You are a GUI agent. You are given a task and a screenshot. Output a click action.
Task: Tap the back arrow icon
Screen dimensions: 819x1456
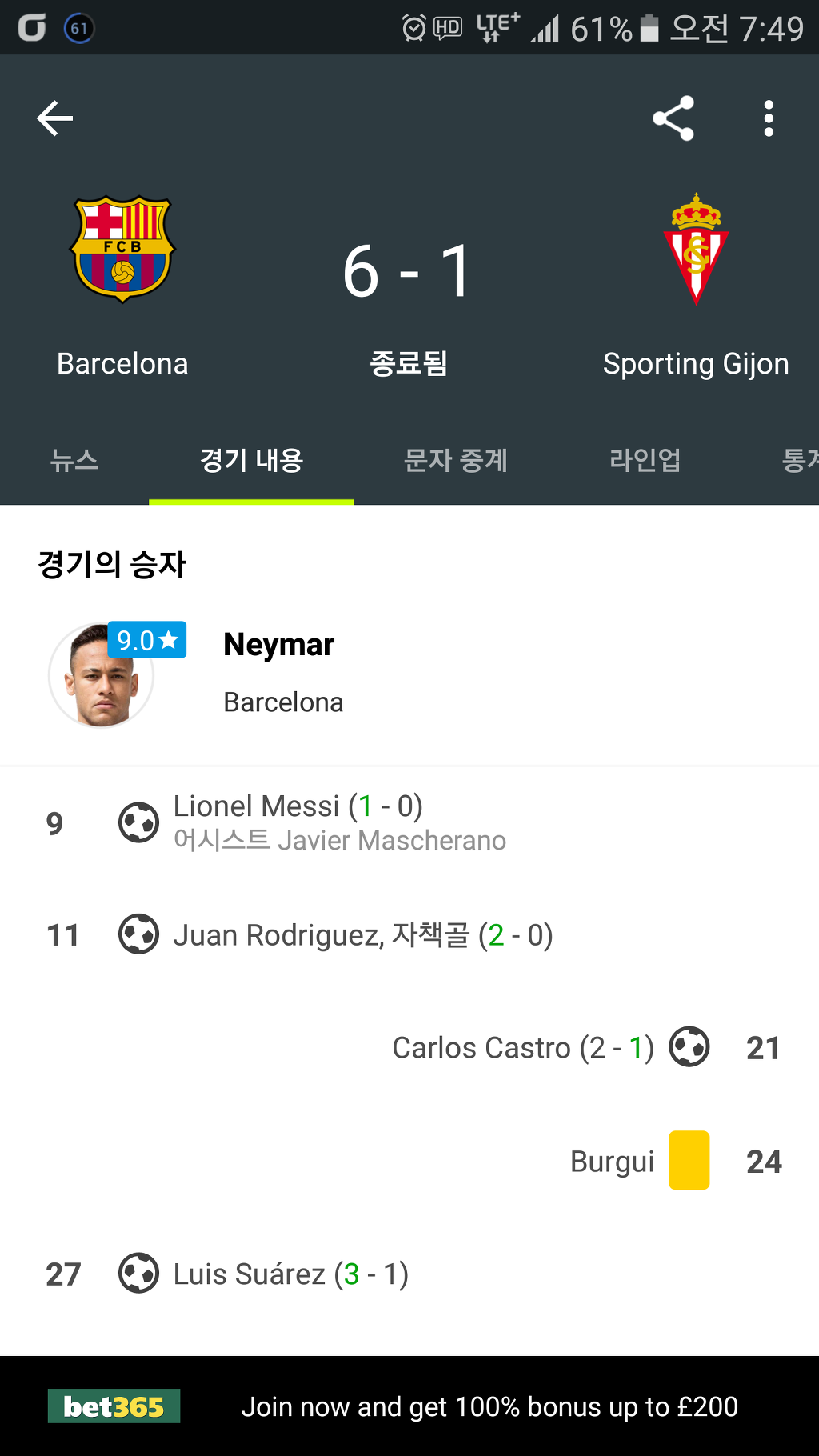pyautogui.click(x=55, y=119)
